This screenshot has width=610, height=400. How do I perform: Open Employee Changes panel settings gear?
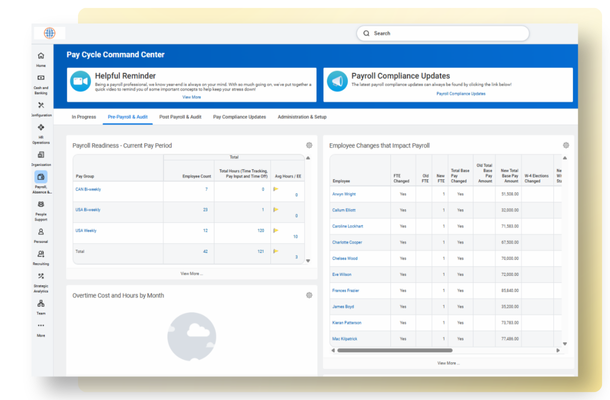(566, 145)
